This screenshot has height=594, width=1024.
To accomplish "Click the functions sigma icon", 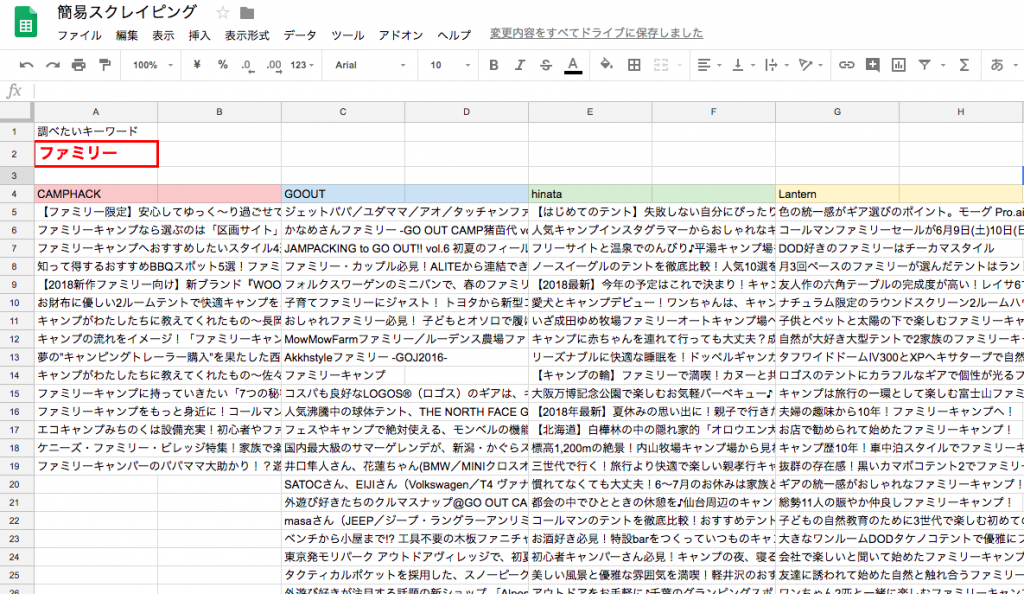I will point(964,65).
